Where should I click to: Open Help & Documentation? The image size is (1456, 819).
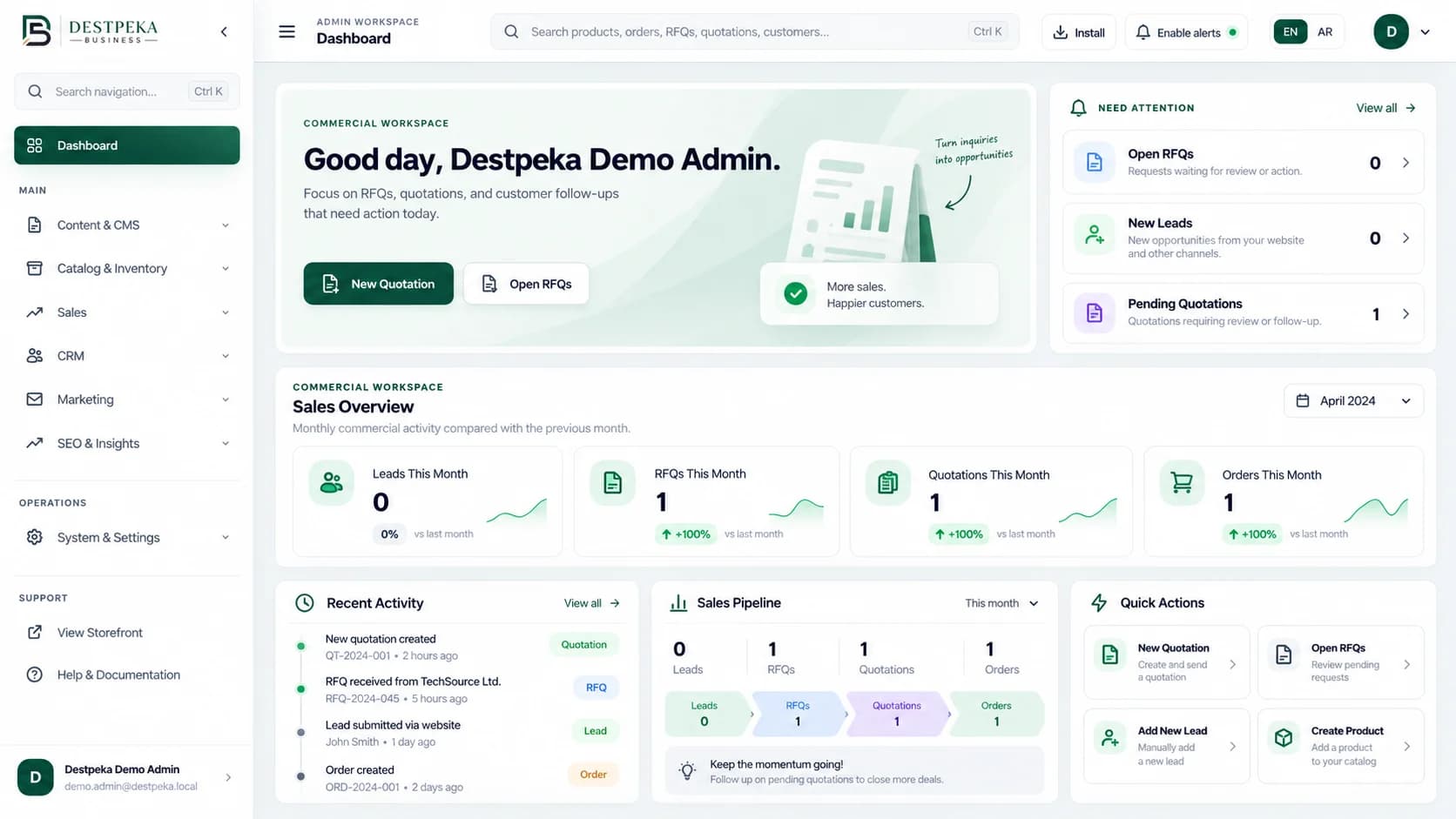coord(126,675)
